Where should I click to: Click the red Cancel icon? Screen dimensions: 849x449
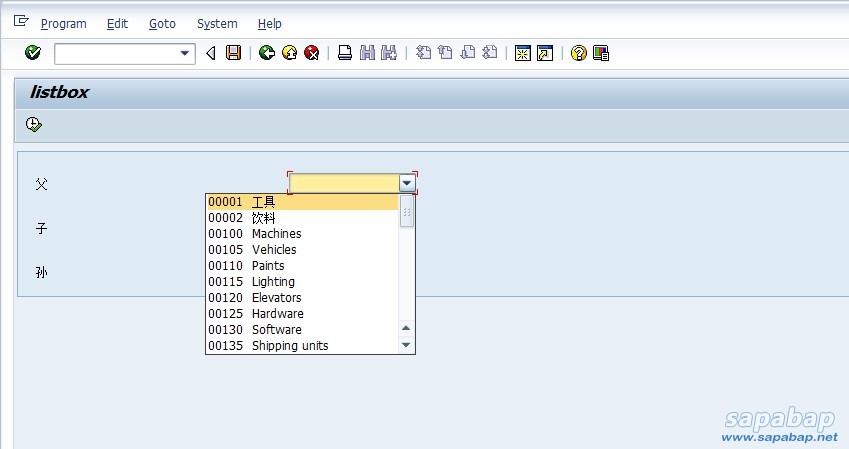(x=312, y=53)
